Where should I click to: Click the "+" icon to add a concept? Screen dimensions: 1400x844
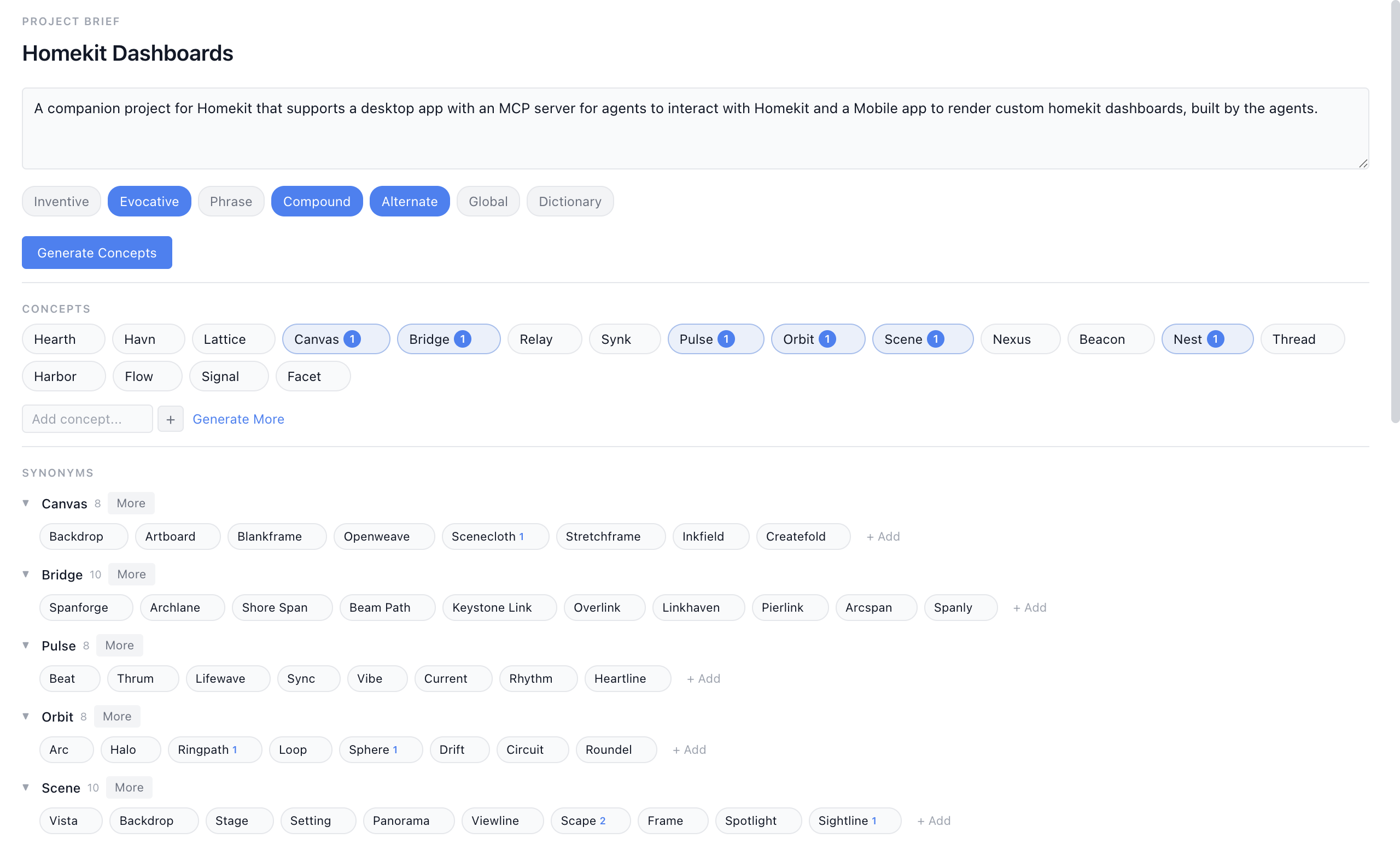[170, 419]
